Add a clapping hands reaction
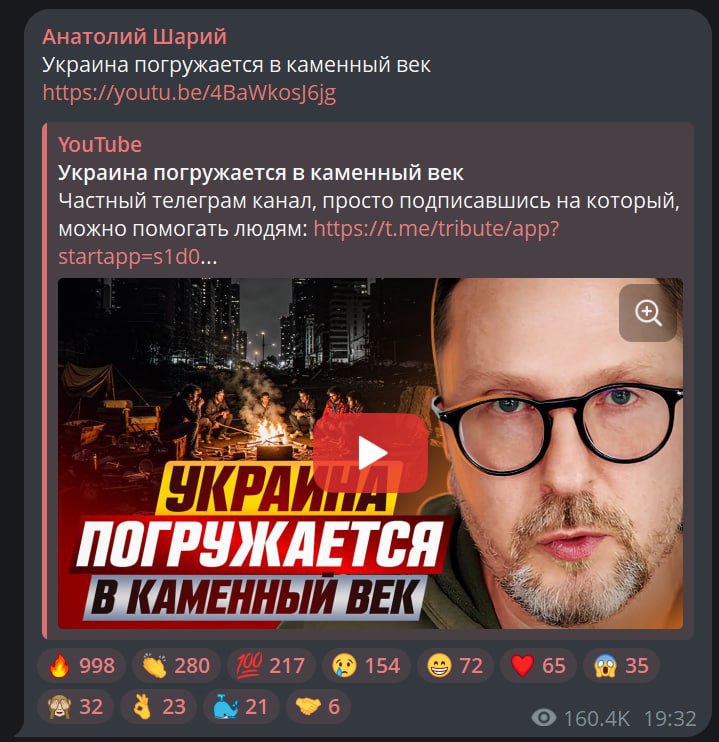 [176, 665]
